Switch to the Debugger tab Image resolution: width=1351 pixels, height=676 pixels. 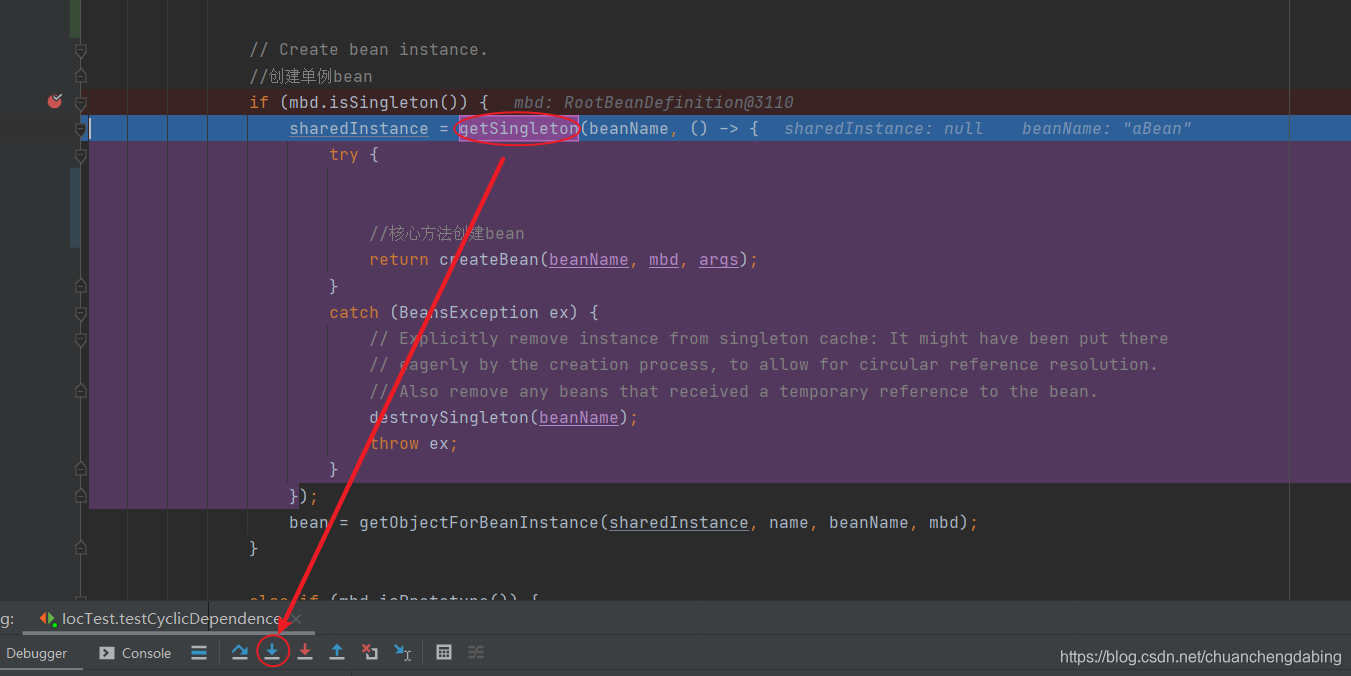pyautogui.click(x=37, y=653)
